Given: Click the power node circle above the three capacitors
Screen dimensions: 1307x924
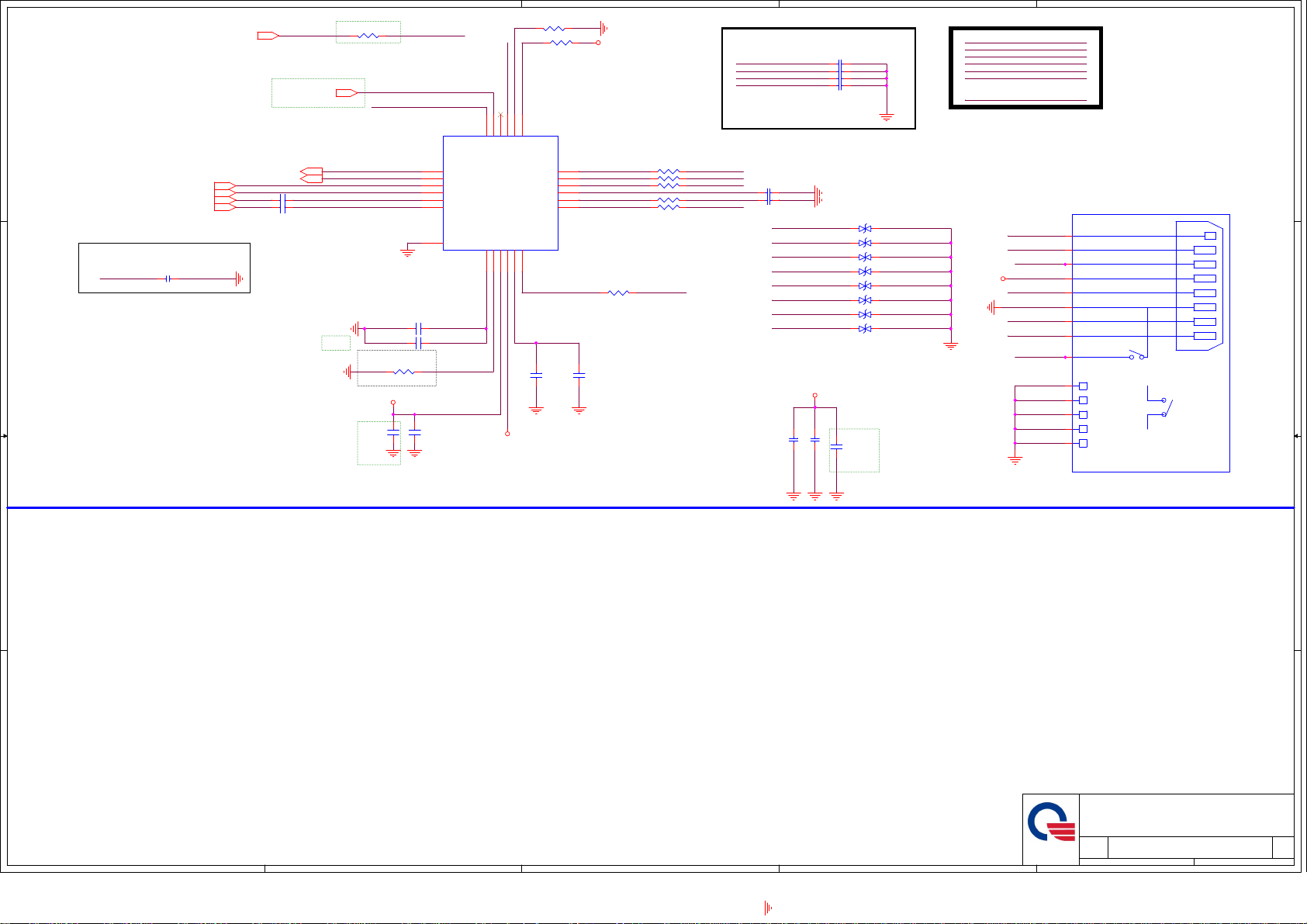Looking at the screenshot, I should tap(814, 394).
